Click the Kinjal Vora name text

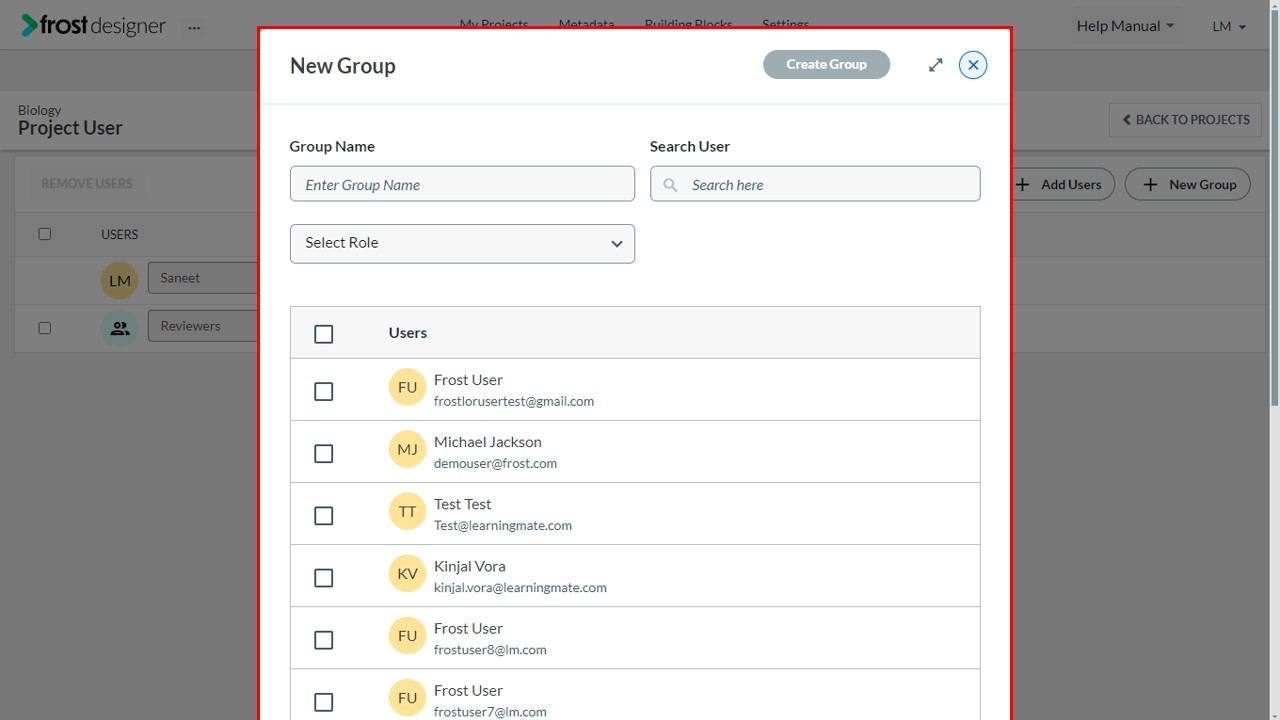(x=469, y=566)
